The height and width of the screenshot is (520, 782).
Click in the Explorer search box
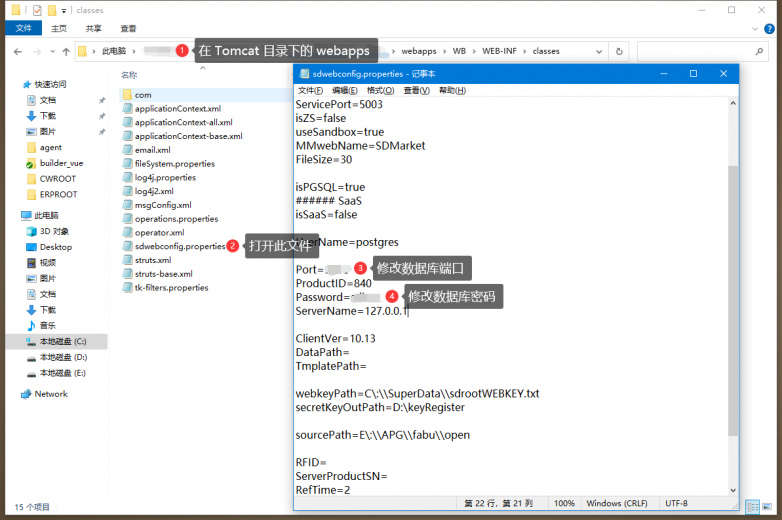pyautogui.click(x=700, y=51)
